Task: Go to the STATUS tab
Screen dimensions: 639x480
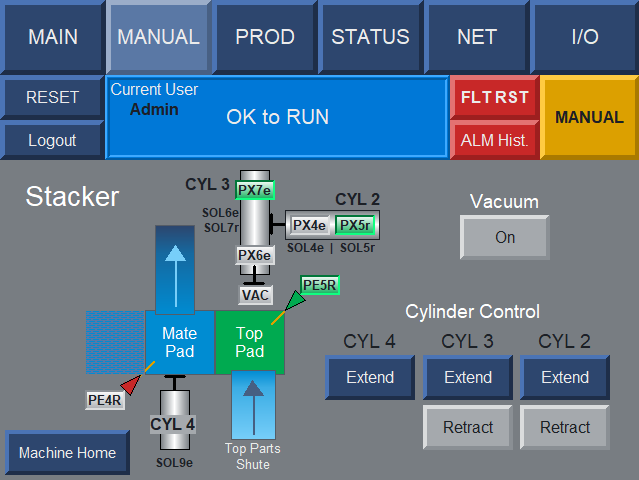Action: [370, 37]
